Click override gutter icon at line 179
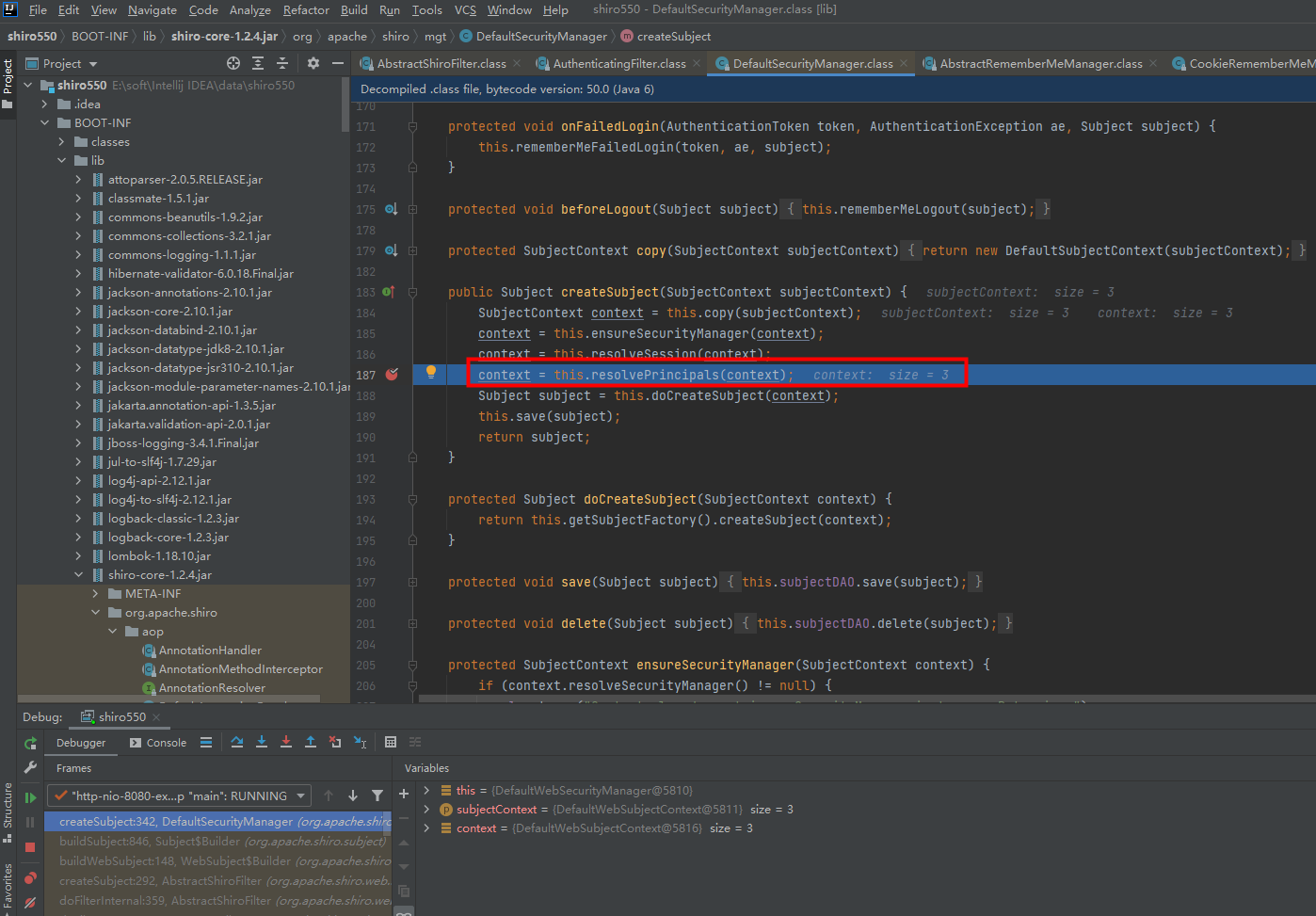1316x916 pixels. tap(391, 250)
